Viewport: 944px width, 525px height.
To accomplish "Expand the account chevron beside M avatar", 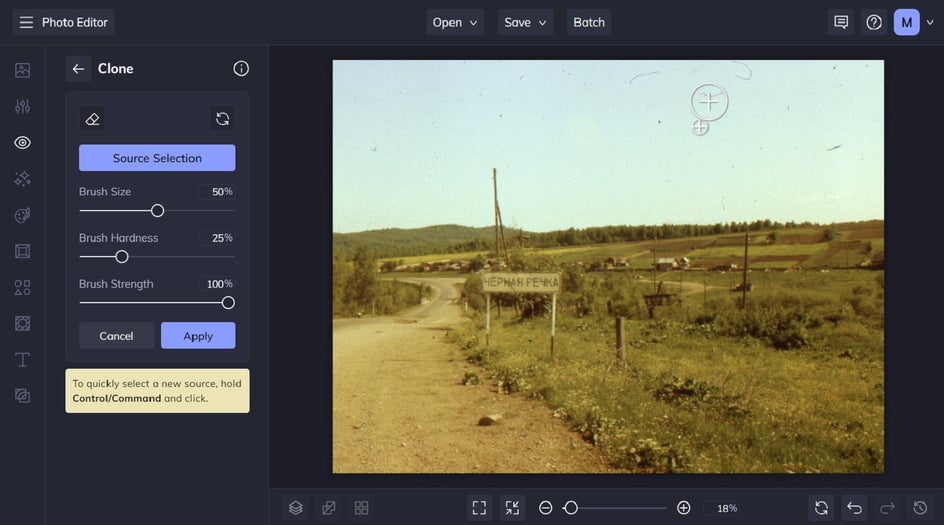I will [x=930, y=22].
